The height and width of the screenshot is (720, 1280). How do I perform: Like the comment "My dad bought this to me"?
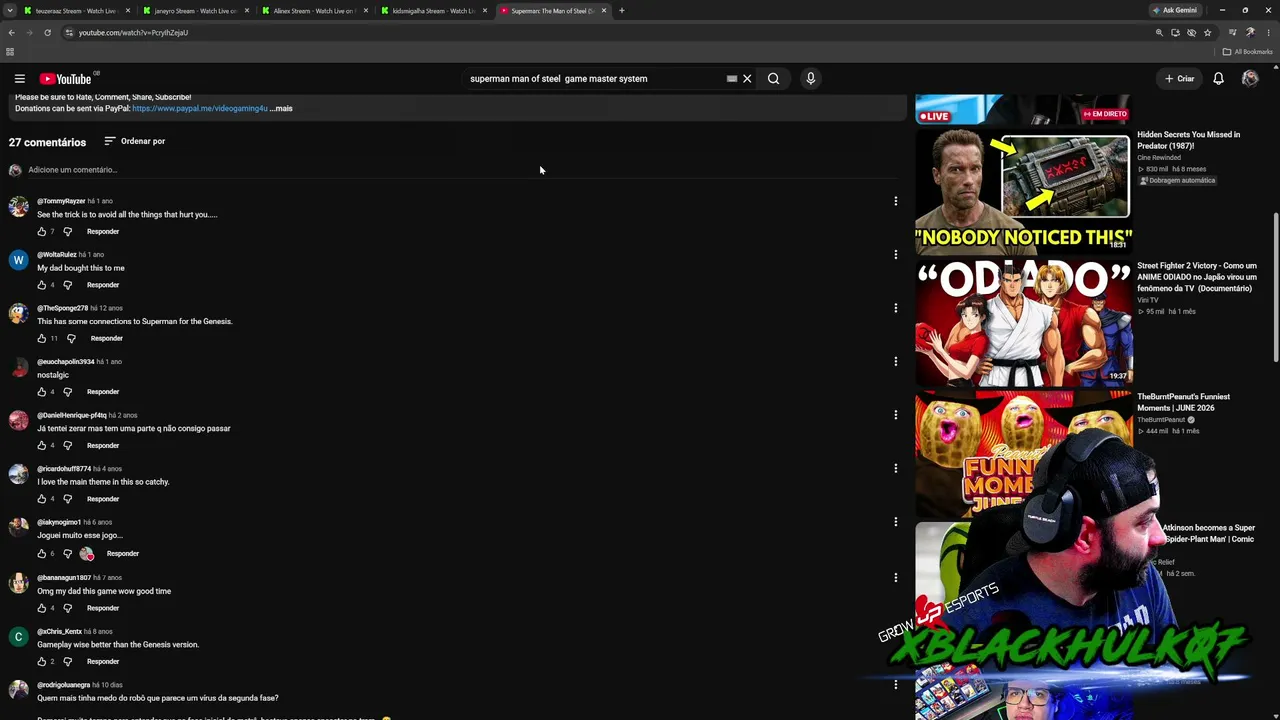(x=42, y=285)
